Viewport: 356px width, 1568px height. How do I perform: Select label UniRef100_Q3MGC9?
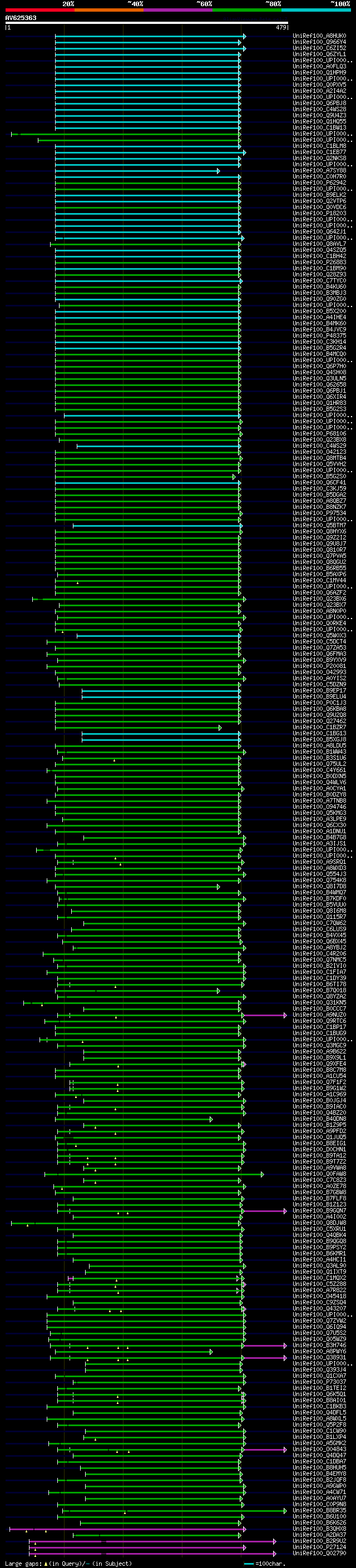[319, 1045]
